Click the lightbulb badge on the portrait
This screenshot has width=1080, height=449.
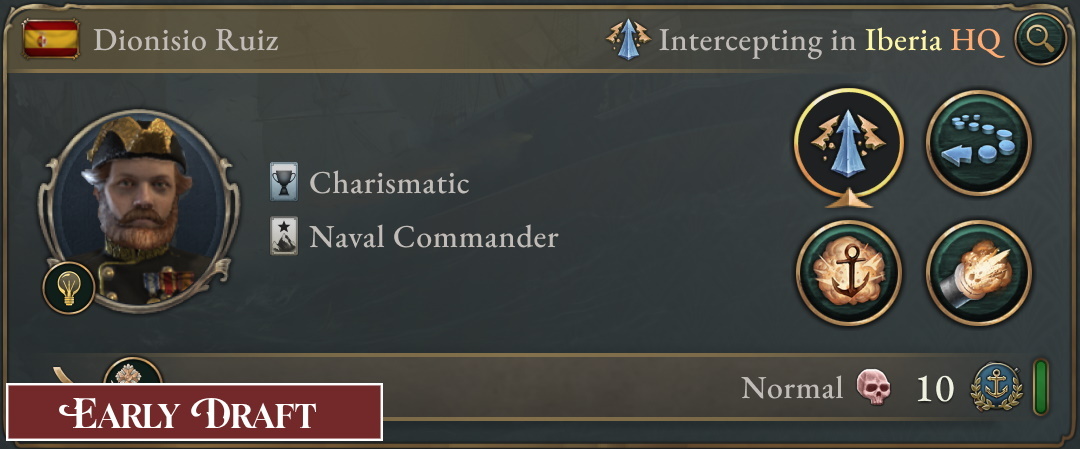(x=69, y=289)
